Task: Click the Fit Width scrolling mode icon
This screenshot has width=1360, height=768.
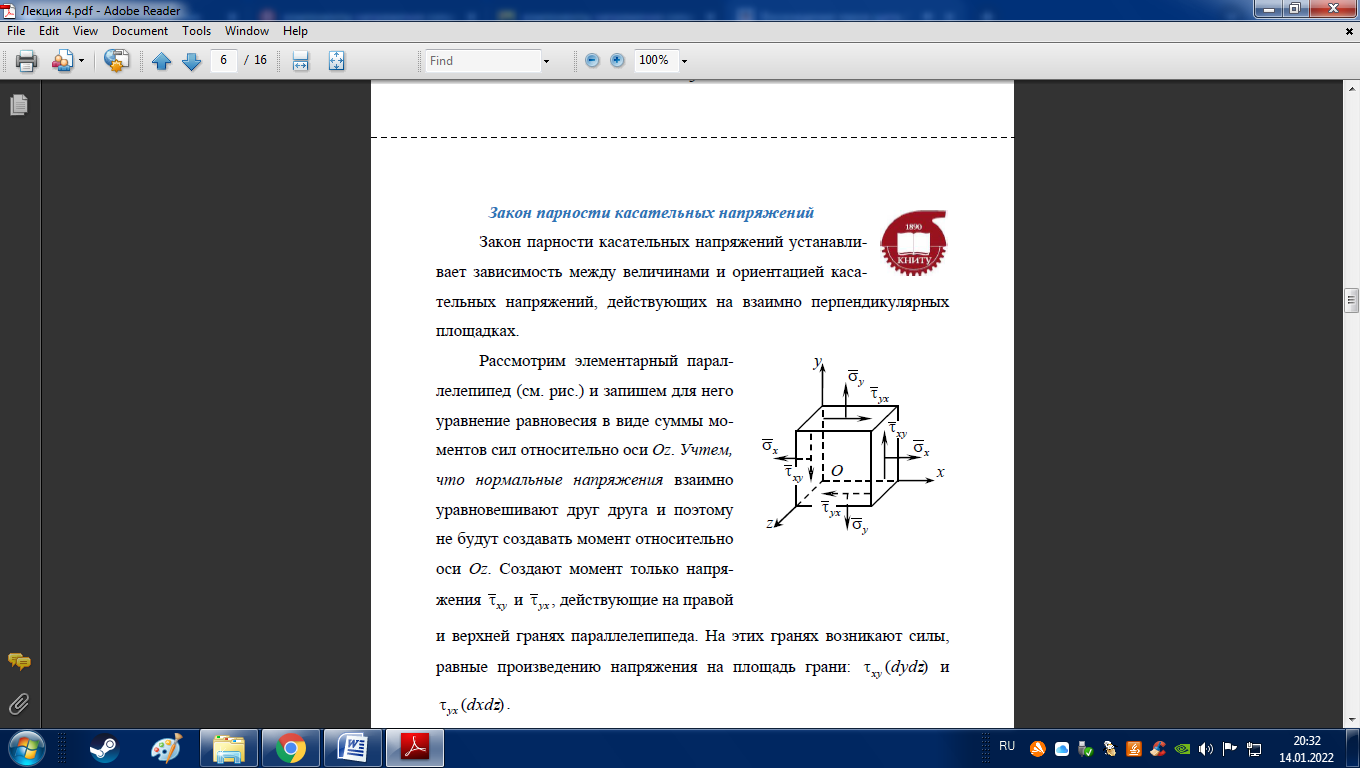Action: pos(300,61)
